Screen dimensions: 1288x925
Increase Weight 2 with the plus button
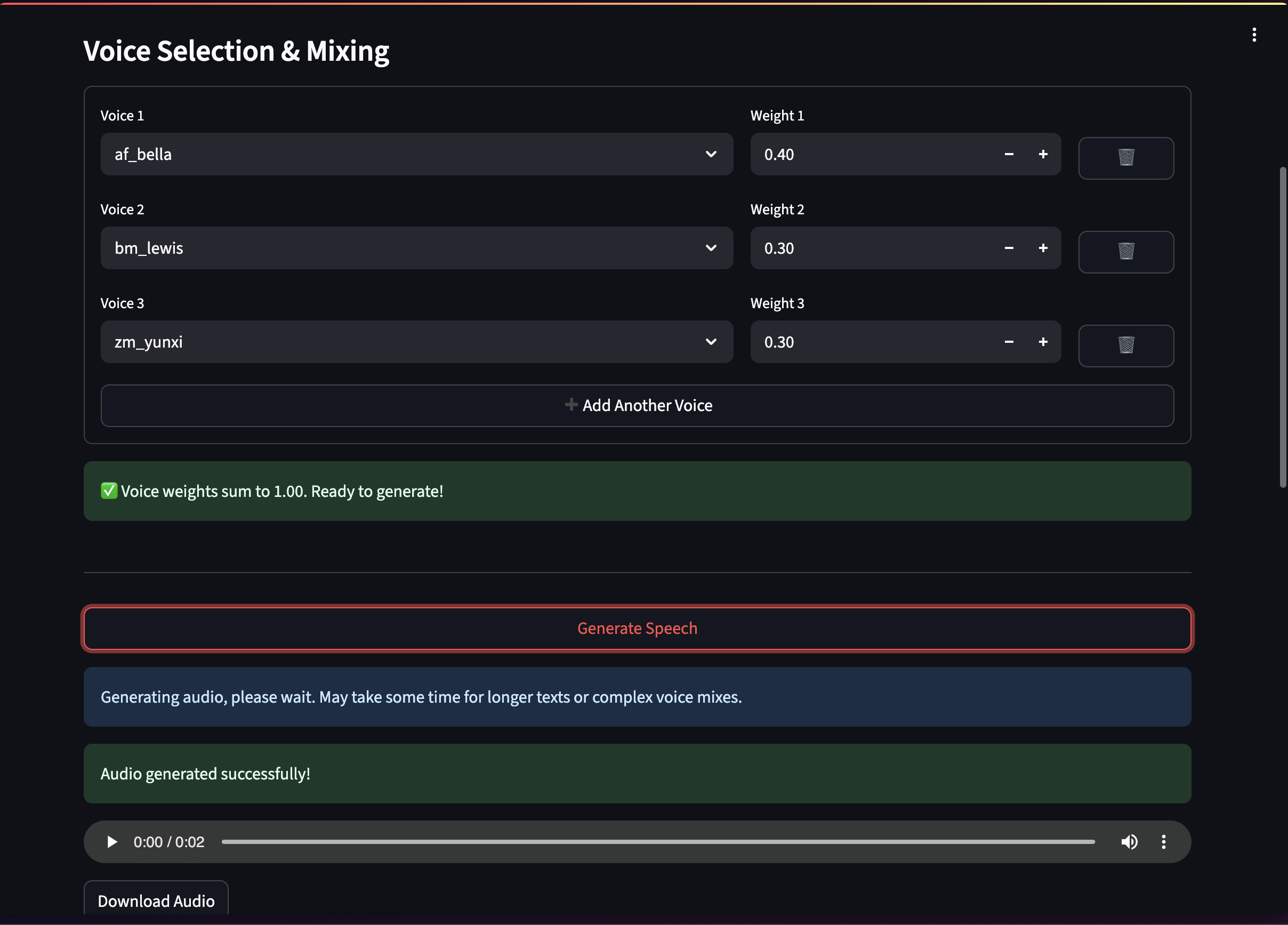[x=1043, y=248]
